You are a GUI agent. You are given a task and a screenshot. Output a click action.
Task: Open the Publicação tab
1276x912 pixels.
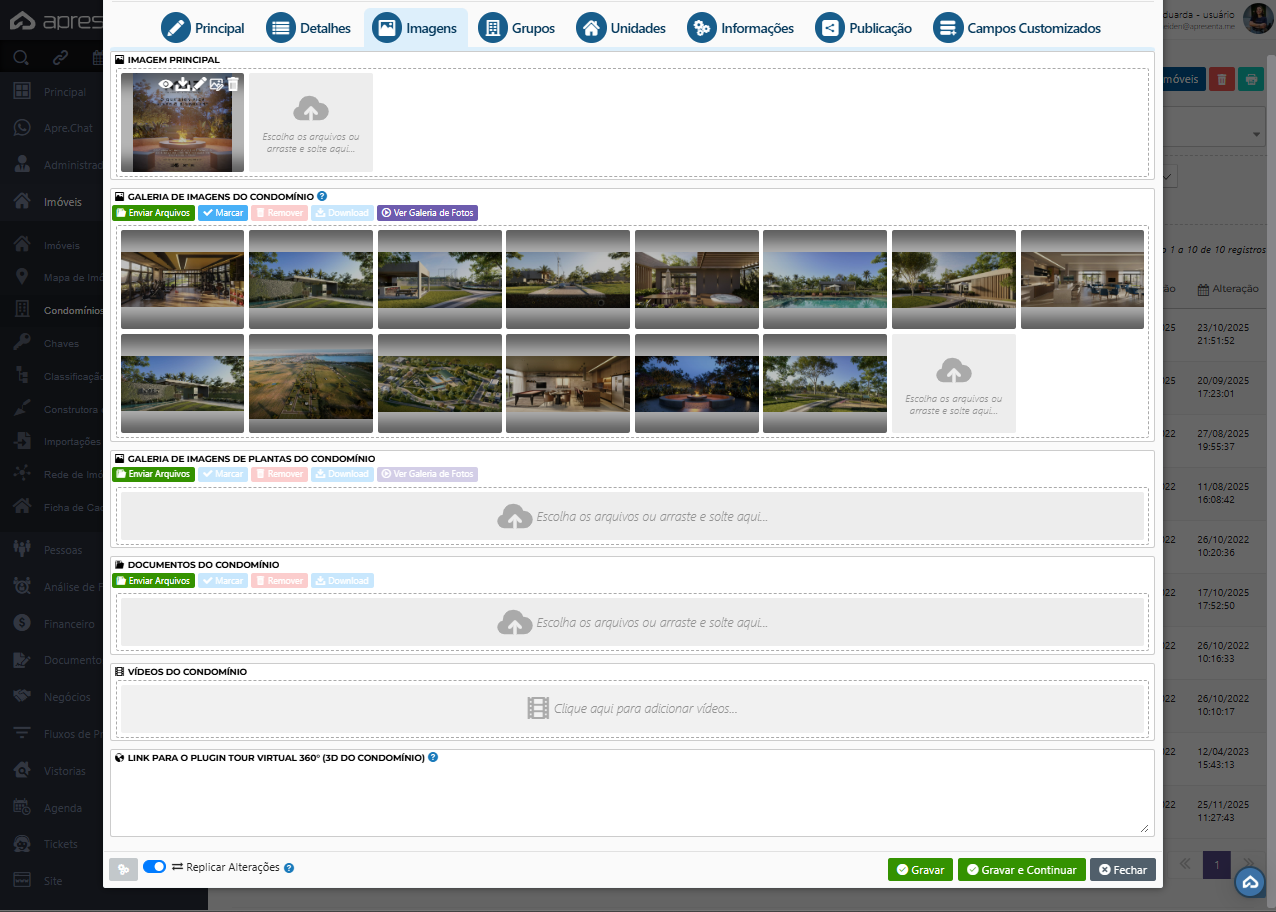[x=864, y=28]
